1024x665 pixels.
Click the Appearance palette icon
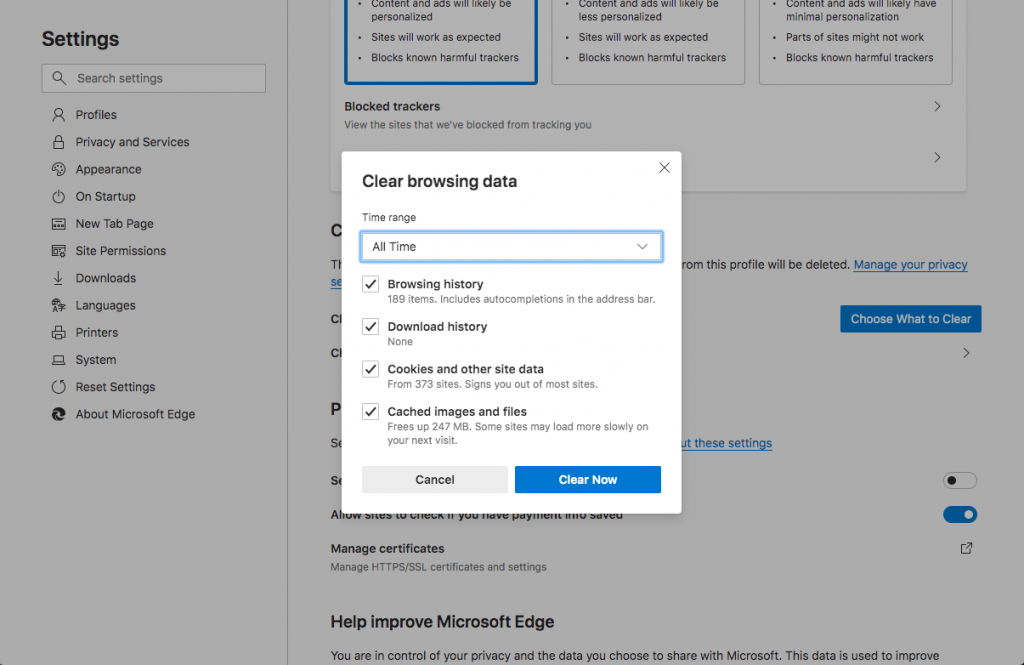click(59, 169)
